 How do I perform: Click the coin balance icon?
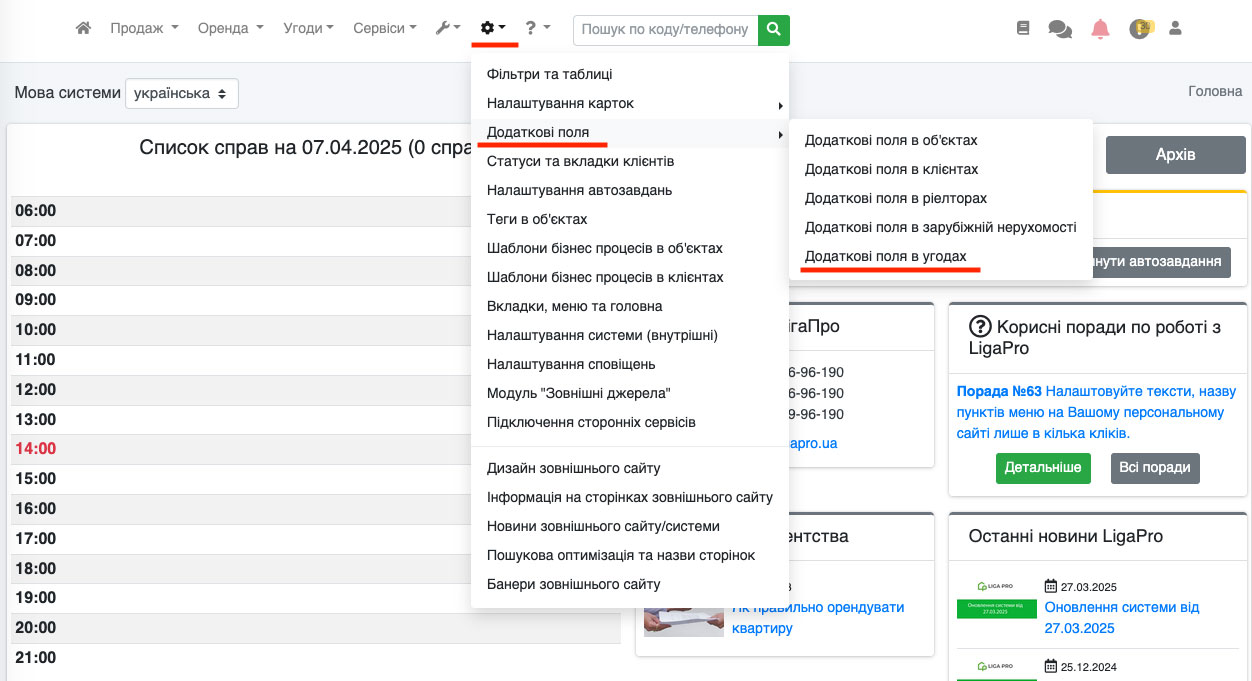[x=1140, y=29]
